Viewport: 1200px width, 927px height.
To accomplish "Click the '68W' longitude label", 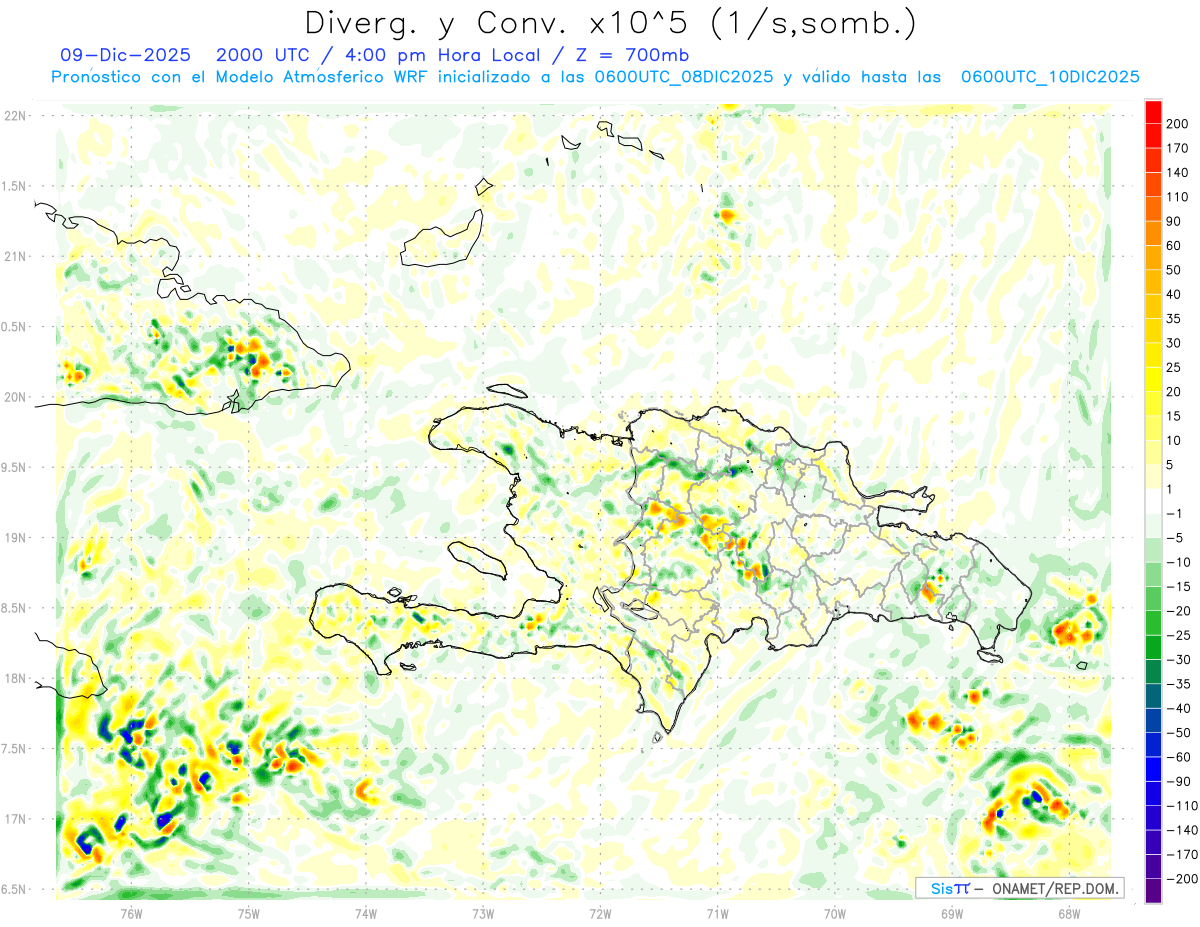I will pos(1068,913).
